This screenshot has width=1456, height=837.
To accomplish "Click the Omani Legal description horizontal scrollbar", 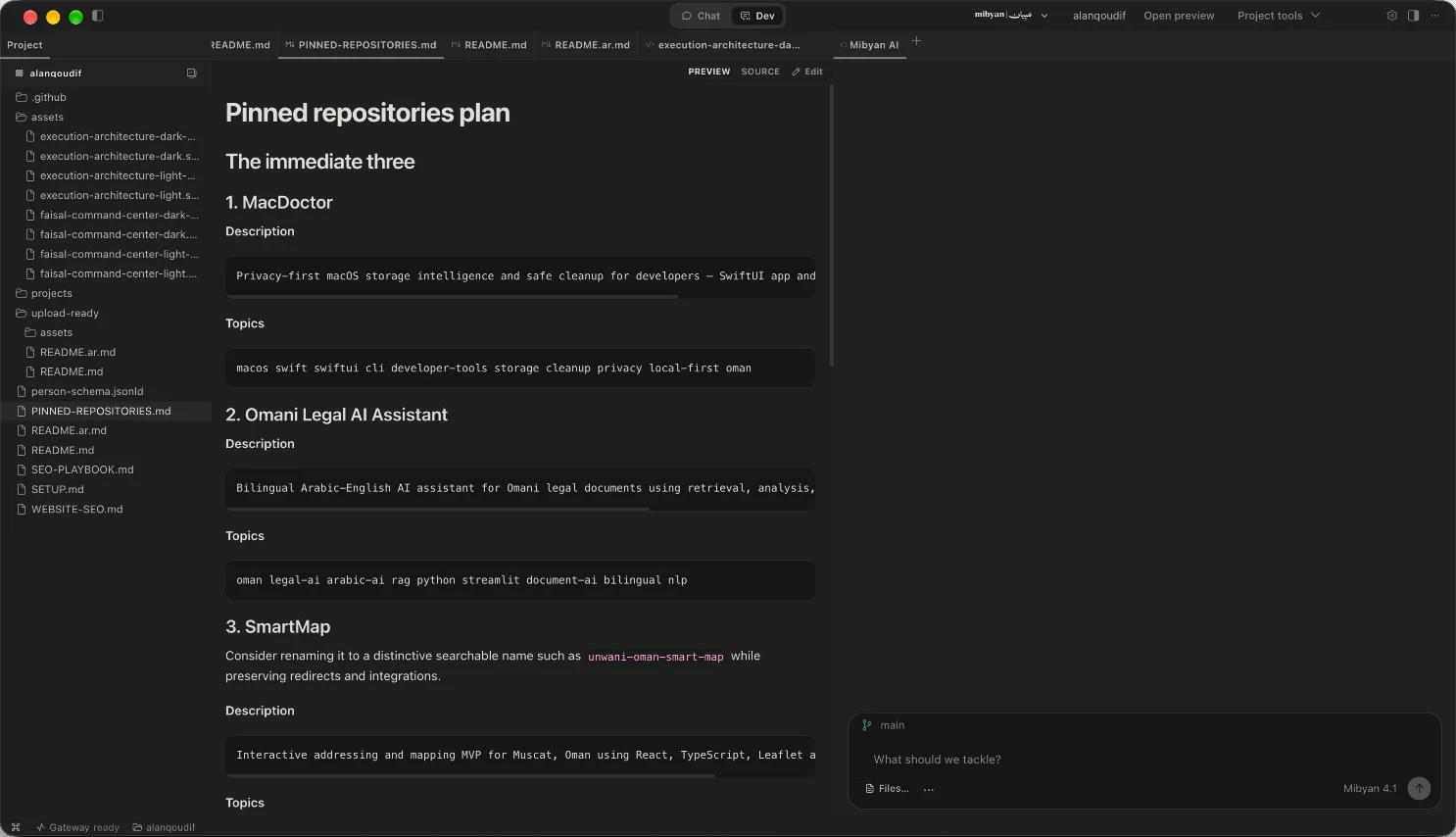I will (438, 509).
